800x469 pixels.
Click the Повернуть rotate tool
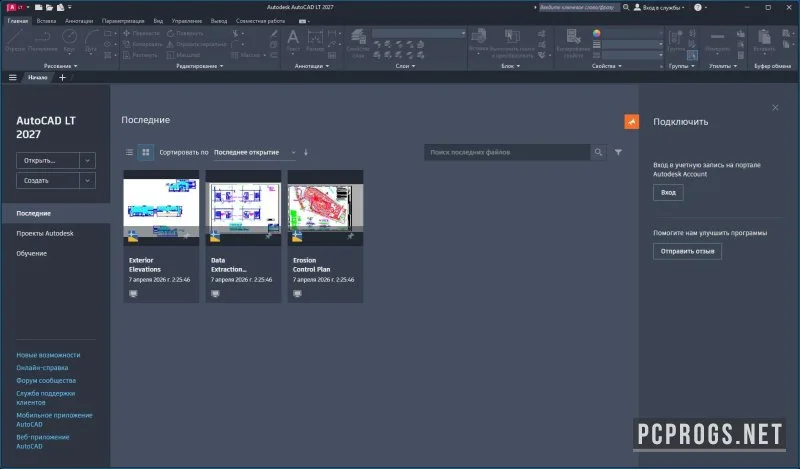pyautogui.click(x=185, y=33)
